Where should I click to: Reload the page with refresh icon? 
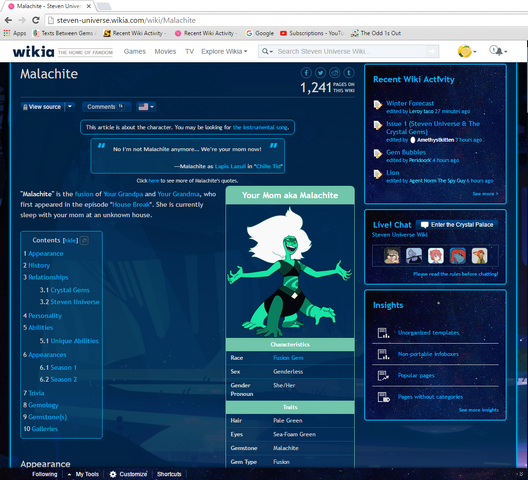coord(36,20)
